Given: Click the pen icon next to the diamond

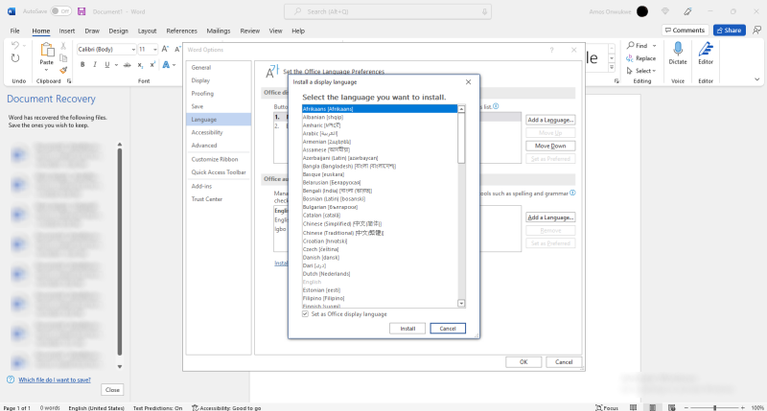Looking at the screenshot, I should [688, 11].
